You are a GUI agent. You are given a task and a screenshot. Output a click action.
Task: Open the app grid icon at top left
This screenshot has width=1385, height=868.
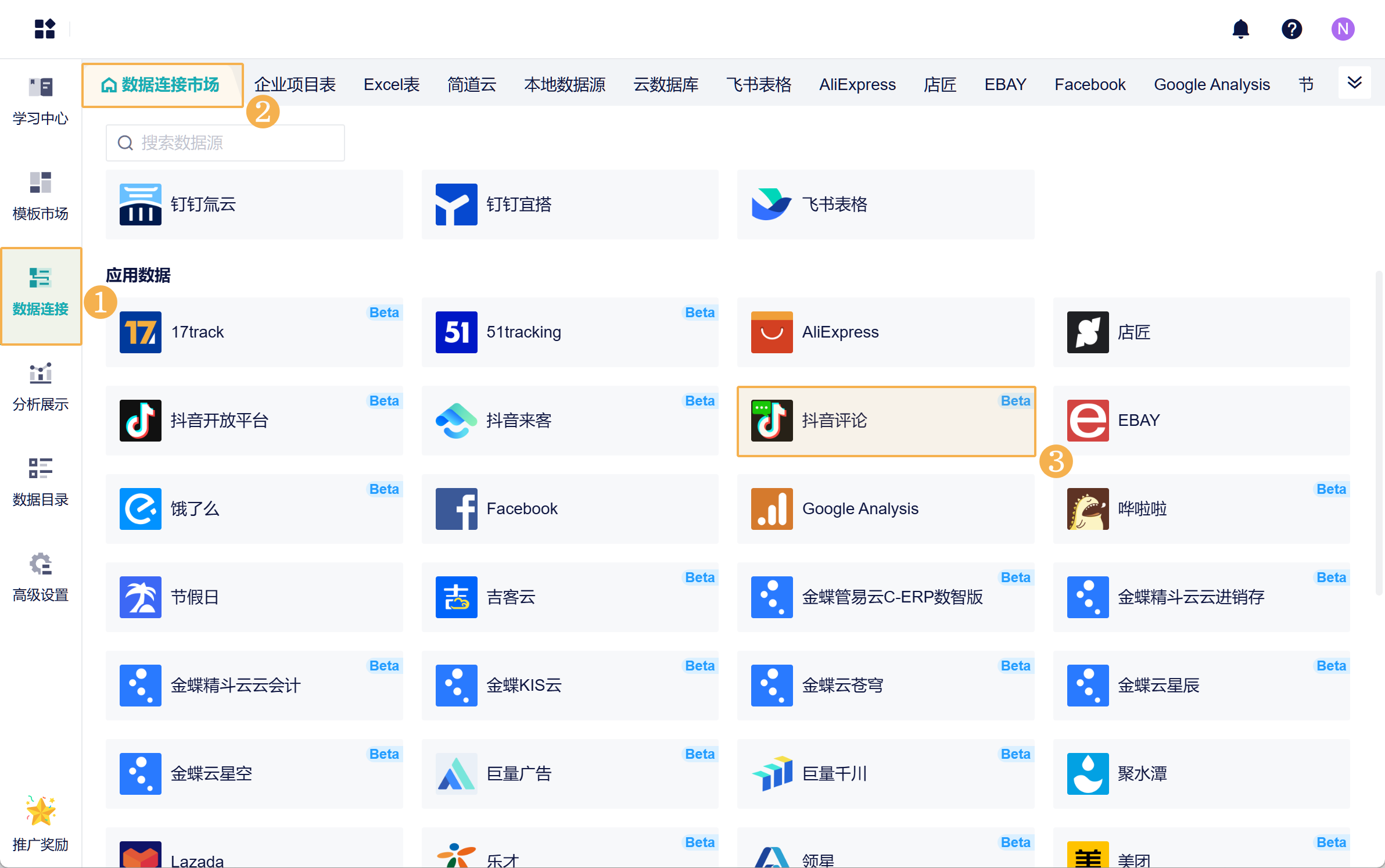tap(45, 28)
